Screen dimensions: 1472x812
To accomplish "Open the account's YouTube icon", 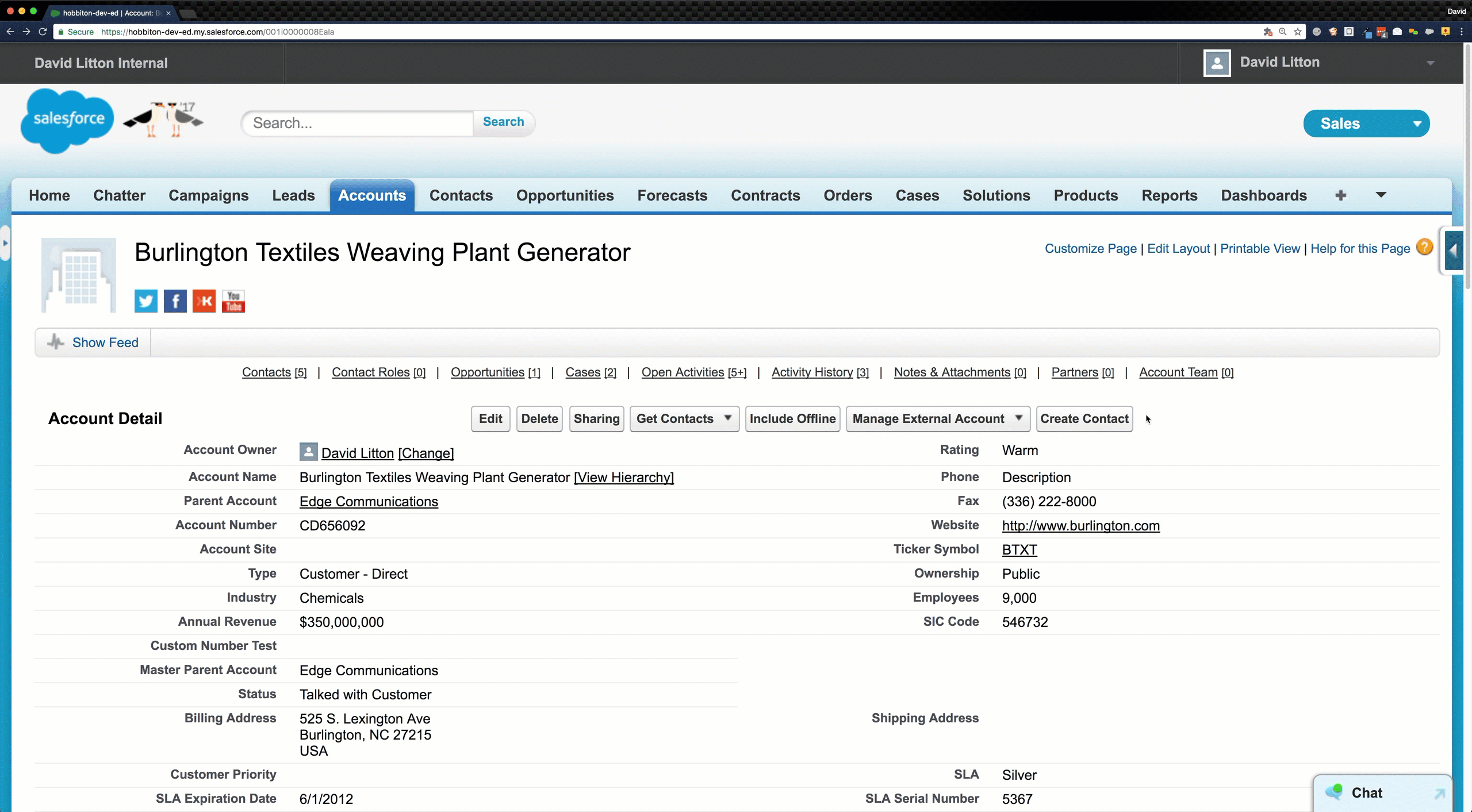I will (x=233, y=301).
